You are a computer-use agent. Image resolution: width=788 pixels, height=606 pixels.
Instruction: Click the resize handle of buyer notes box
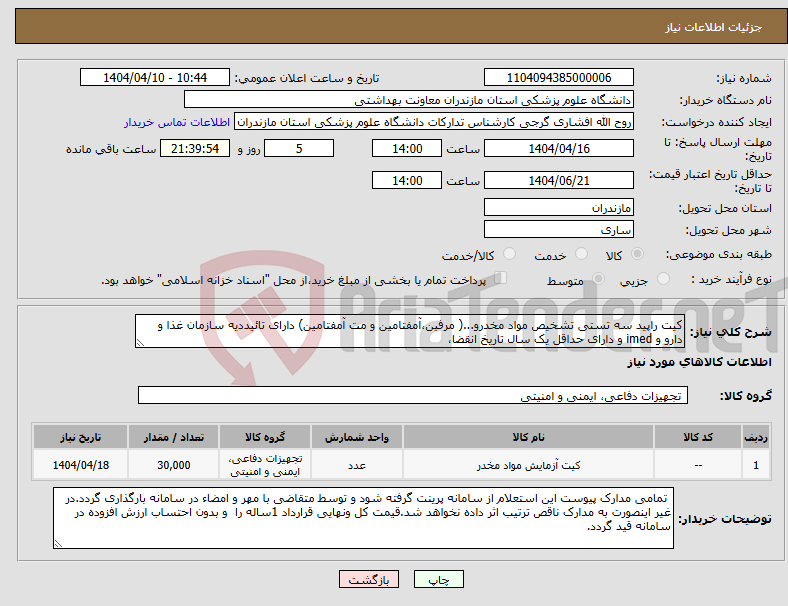(58, 543)
